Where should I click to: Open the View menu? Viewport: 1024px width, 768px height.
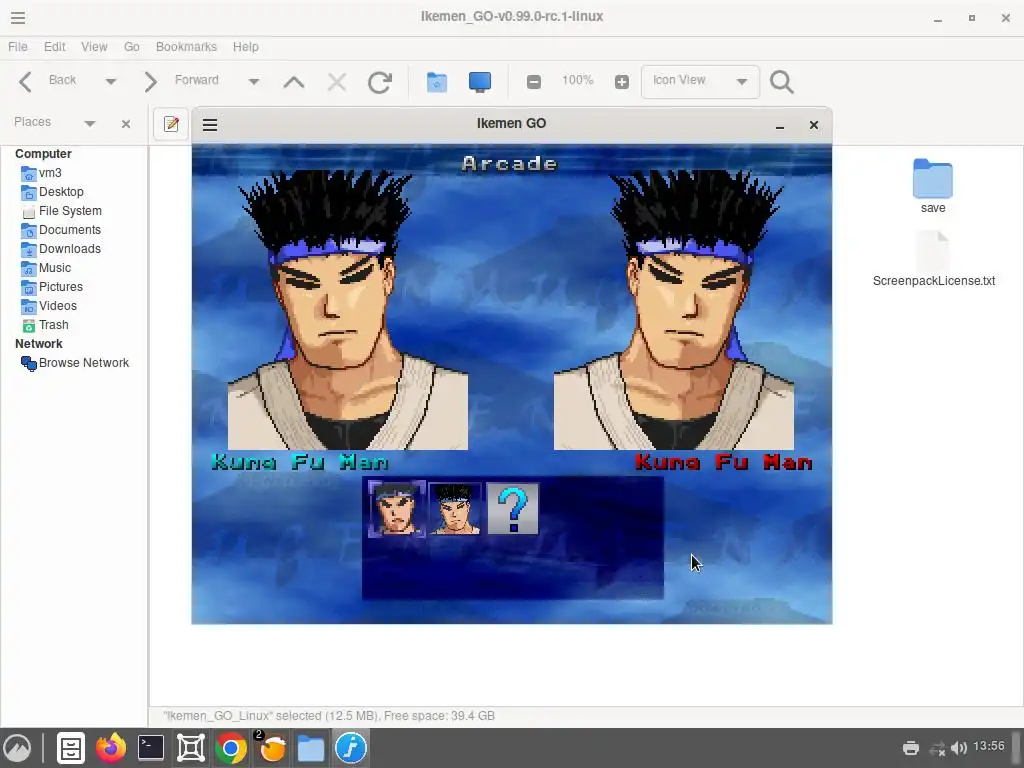94,47
